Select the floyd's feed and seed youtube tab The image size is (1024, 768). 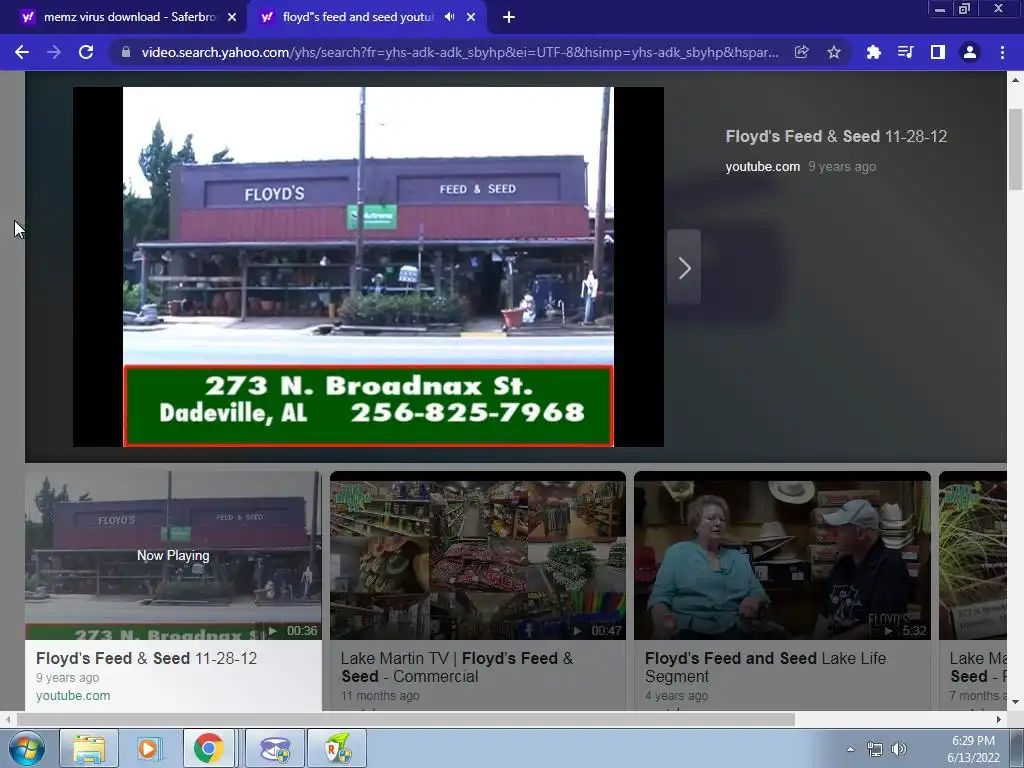click(359, 17)
